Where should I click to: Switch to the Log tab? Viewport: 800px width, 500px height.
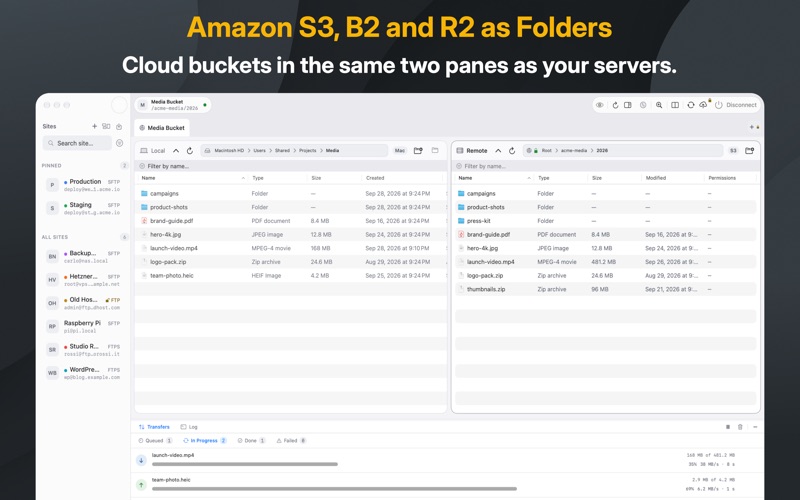click(189, 427)
